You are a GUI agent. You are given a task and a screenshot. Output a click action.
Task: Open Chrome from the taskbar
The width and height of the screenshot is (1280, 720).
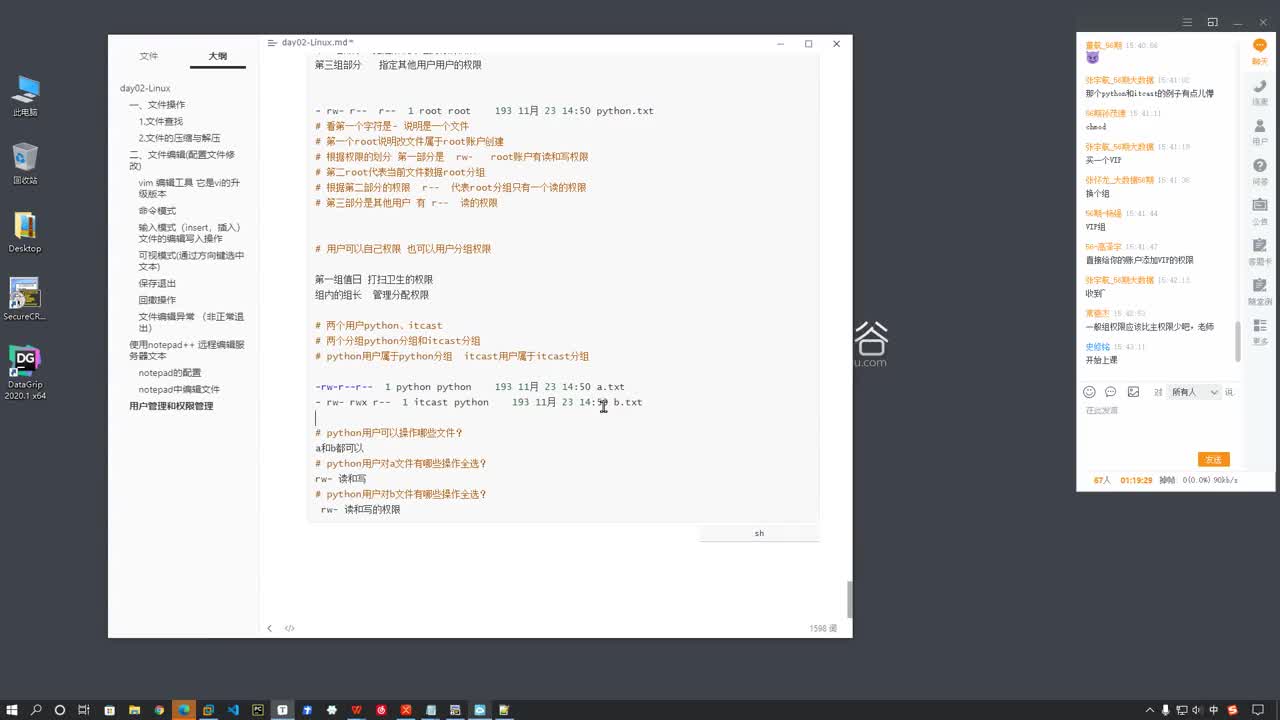pyautogui.click(x=159, y=710)
